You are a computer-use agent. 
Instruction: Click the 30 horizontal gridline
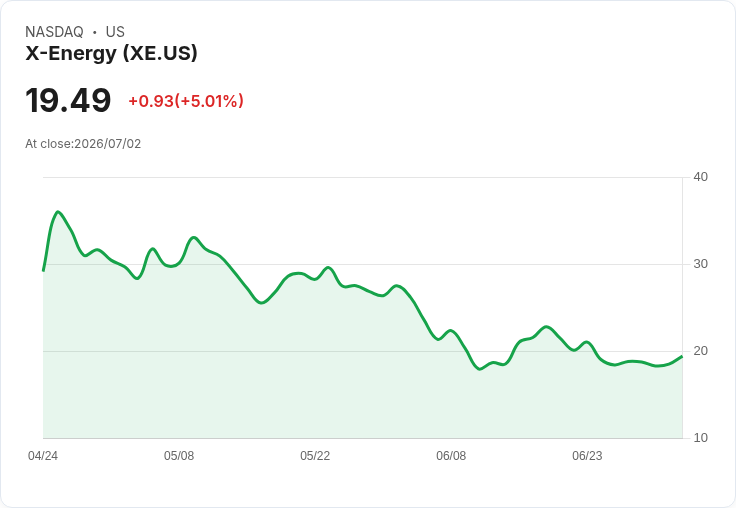(363, 264)
